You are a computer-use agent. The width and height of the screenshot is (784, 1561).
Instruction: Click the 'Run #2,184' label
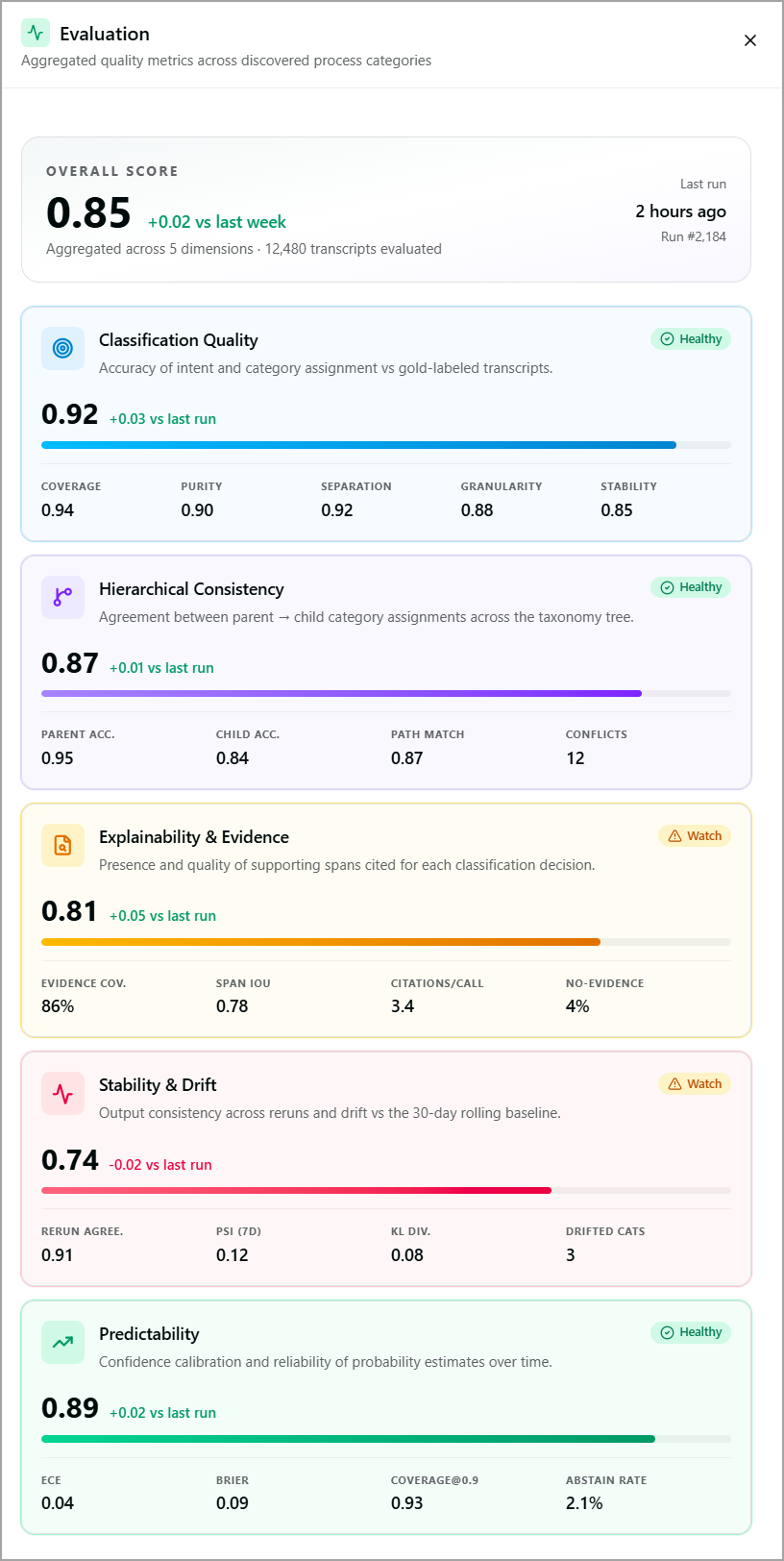(x=694, y=236)
